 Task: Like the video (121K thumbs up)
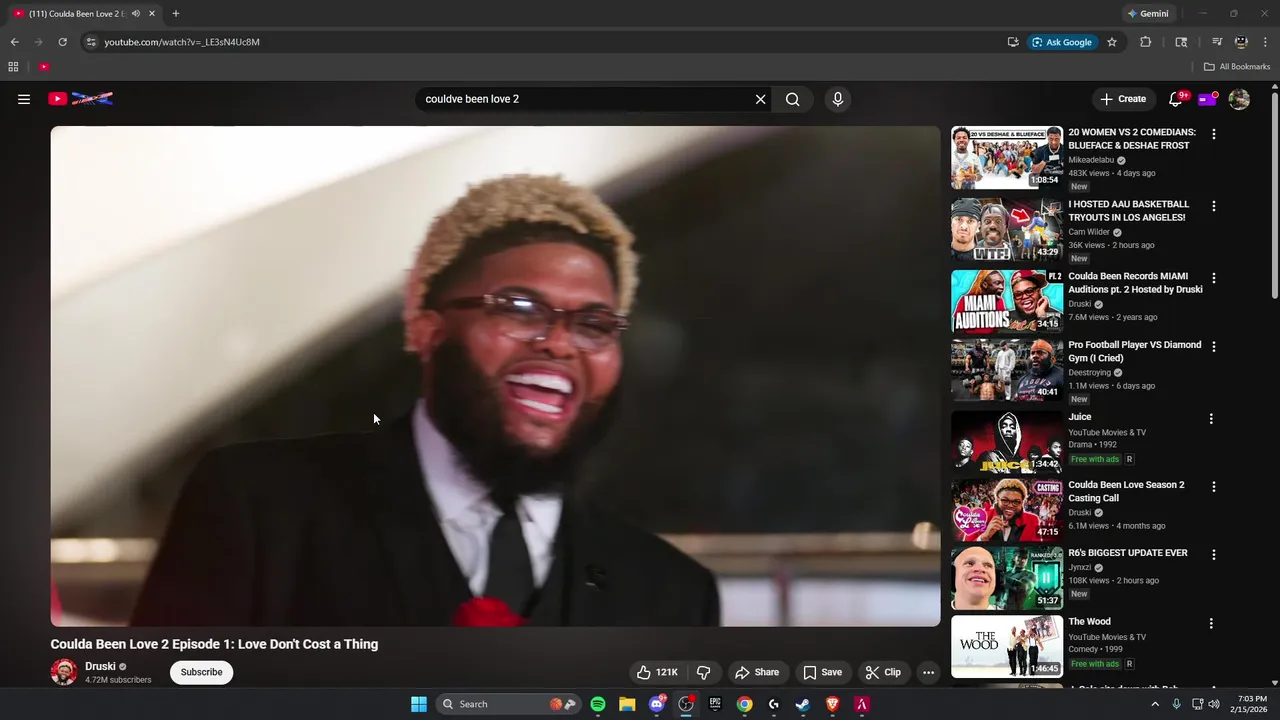click(657, 672)
